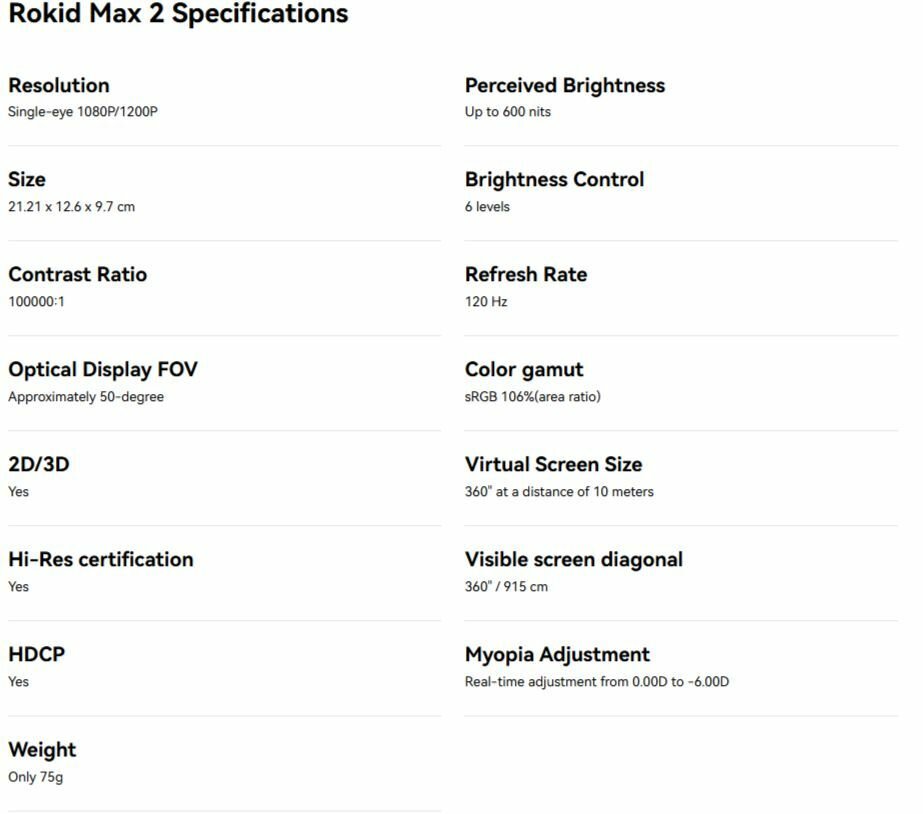The height and width of the screenshot is (814, 923).
Task: Click the Hi-Res certification label
Action: point(101,560)
